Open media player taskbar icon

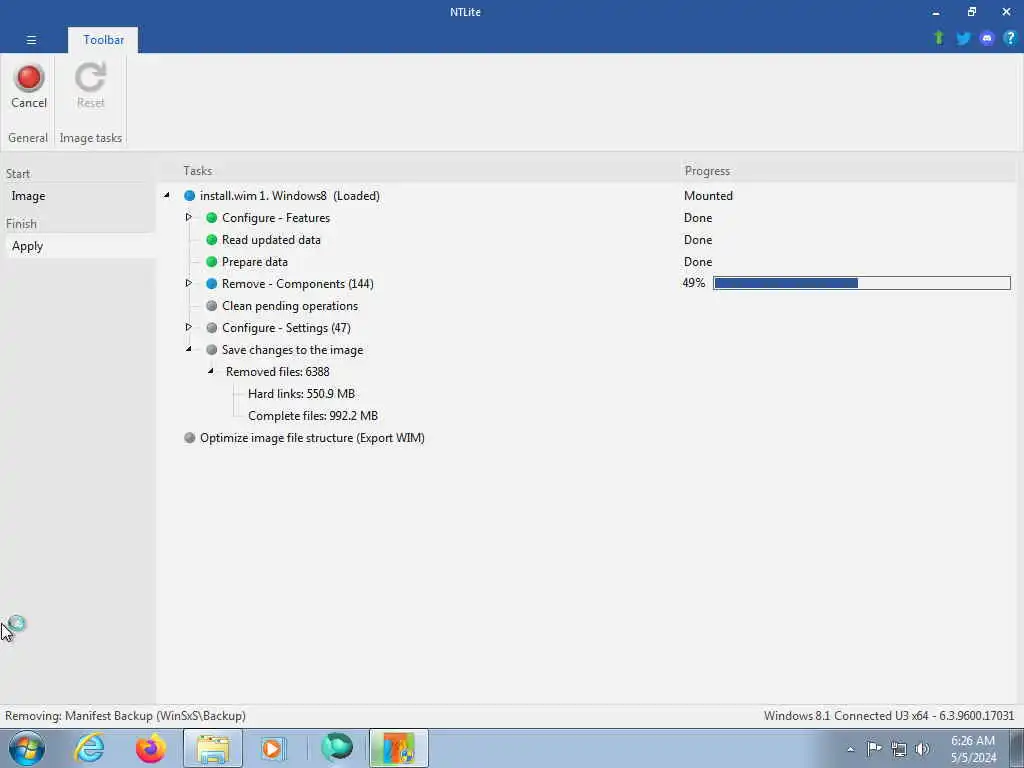[x=273, y=748]
